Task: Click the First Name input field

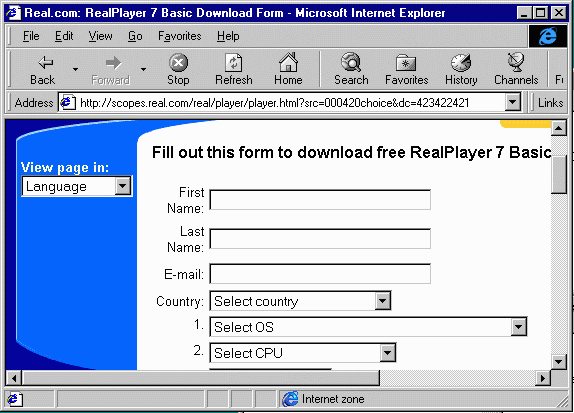Action: (320, 200)
